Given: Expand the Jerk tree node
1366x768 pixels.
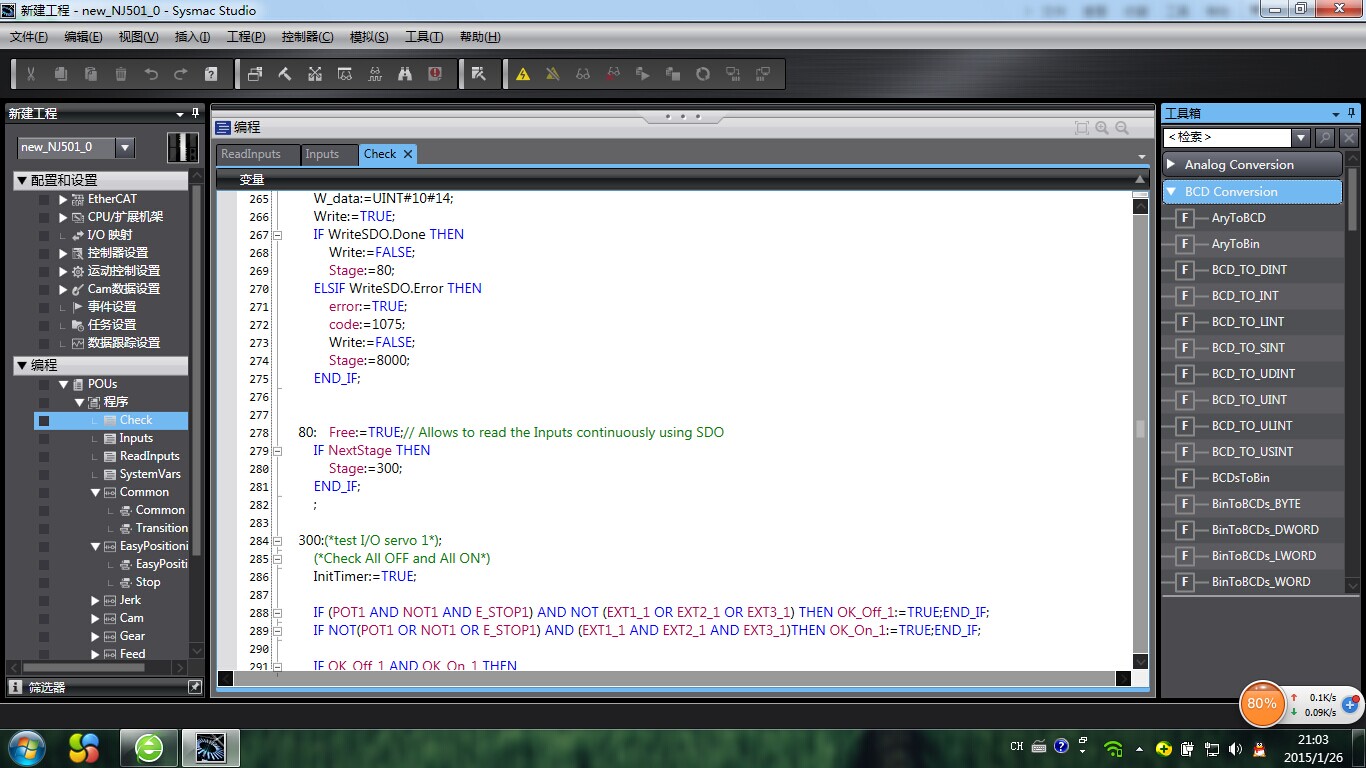Looking at the screenshot, I should pyautogui.click(x=95, y=600).
